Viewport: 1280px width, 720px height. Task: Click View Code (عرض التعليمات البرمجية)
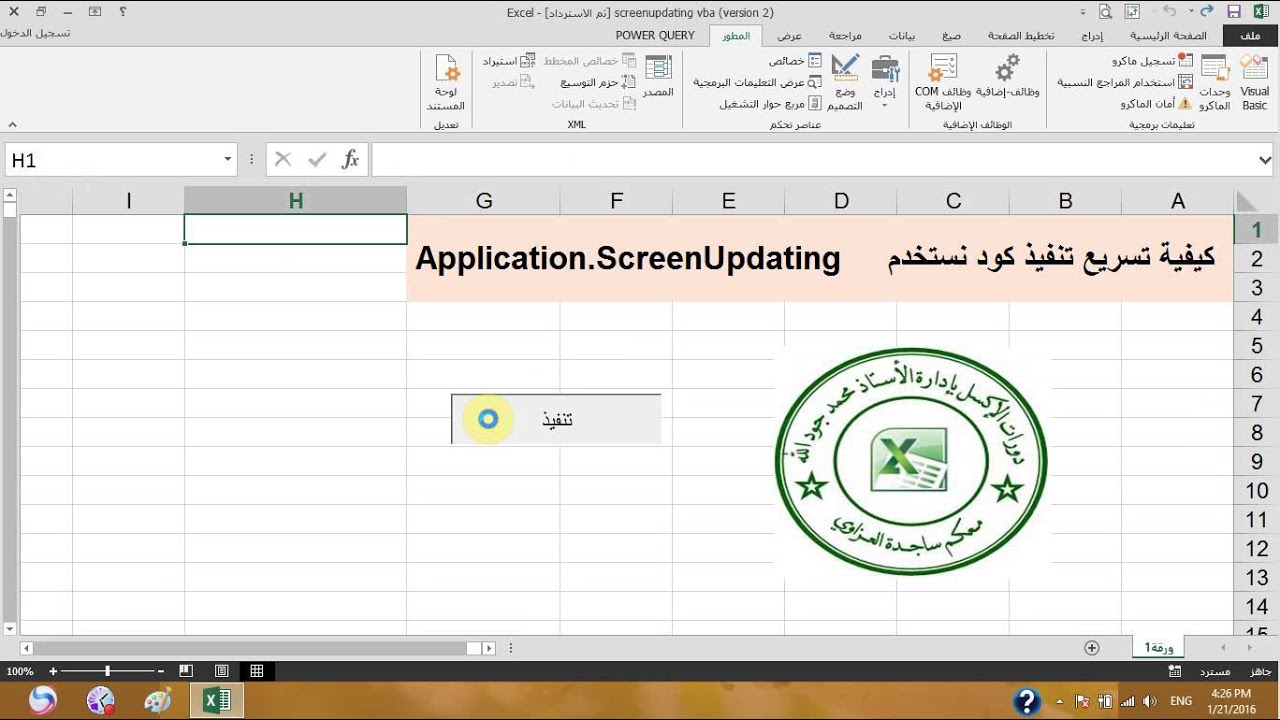pos(758,82)
